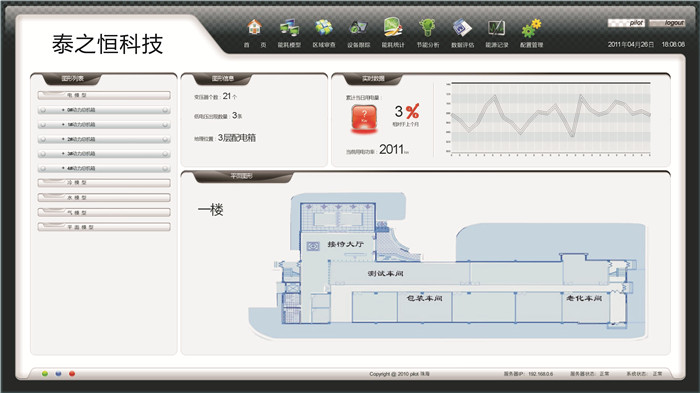Click 接待大厅 room on floor plan
This screenshot has height=393, width=700.
(x=345, y=244)
